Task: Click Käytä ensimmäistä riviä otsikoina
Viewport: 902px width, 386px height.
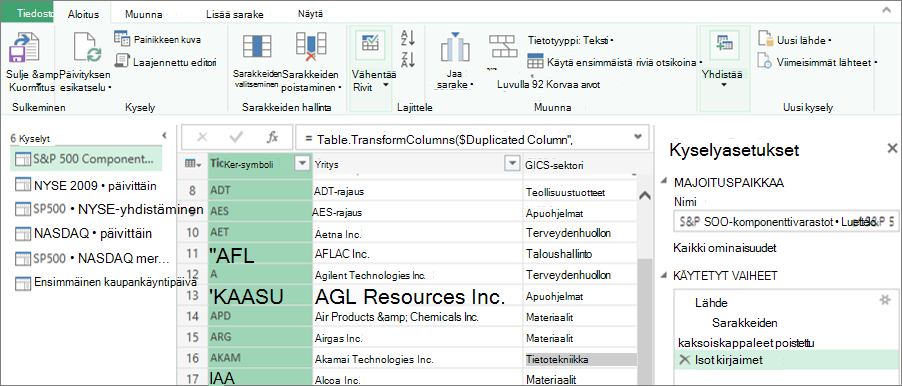Action: (x=615, y=62)
